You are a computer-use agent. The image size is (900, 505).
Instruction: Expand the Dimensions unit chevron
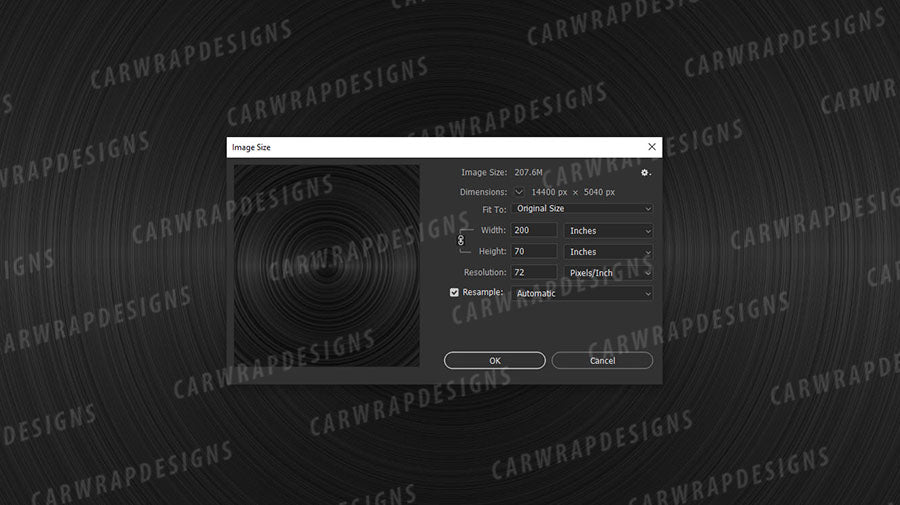(x=518, y=191)
